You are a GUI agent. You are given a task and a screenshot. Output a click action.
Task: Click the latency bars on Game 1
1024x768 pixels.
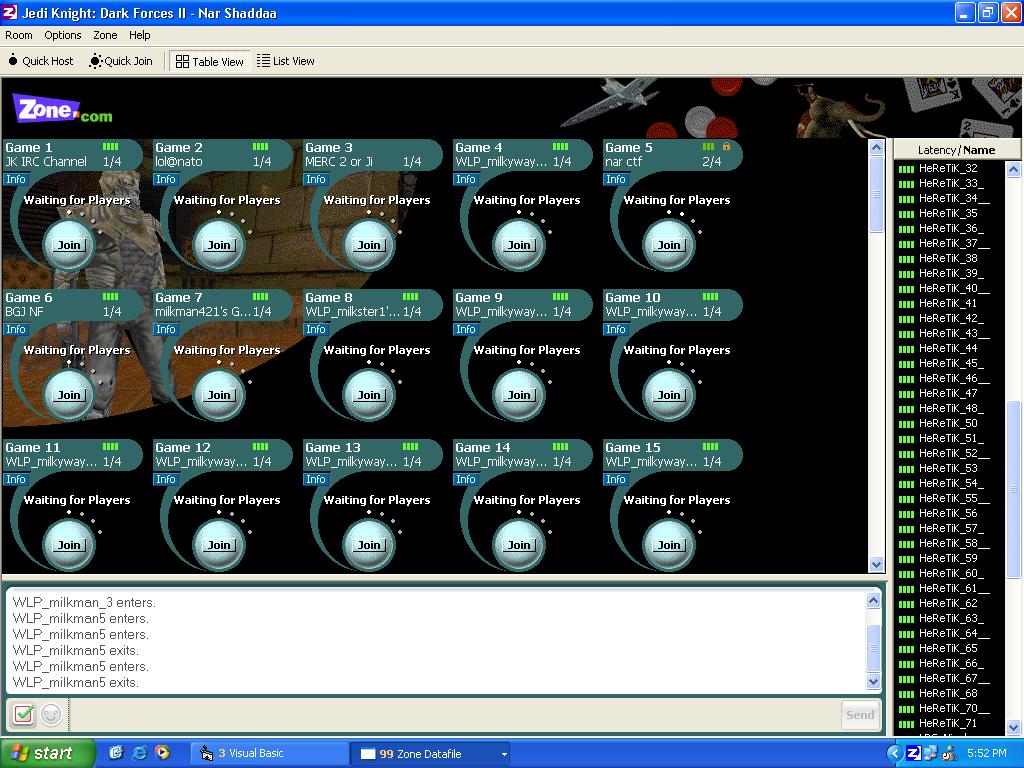pos(110,147)
